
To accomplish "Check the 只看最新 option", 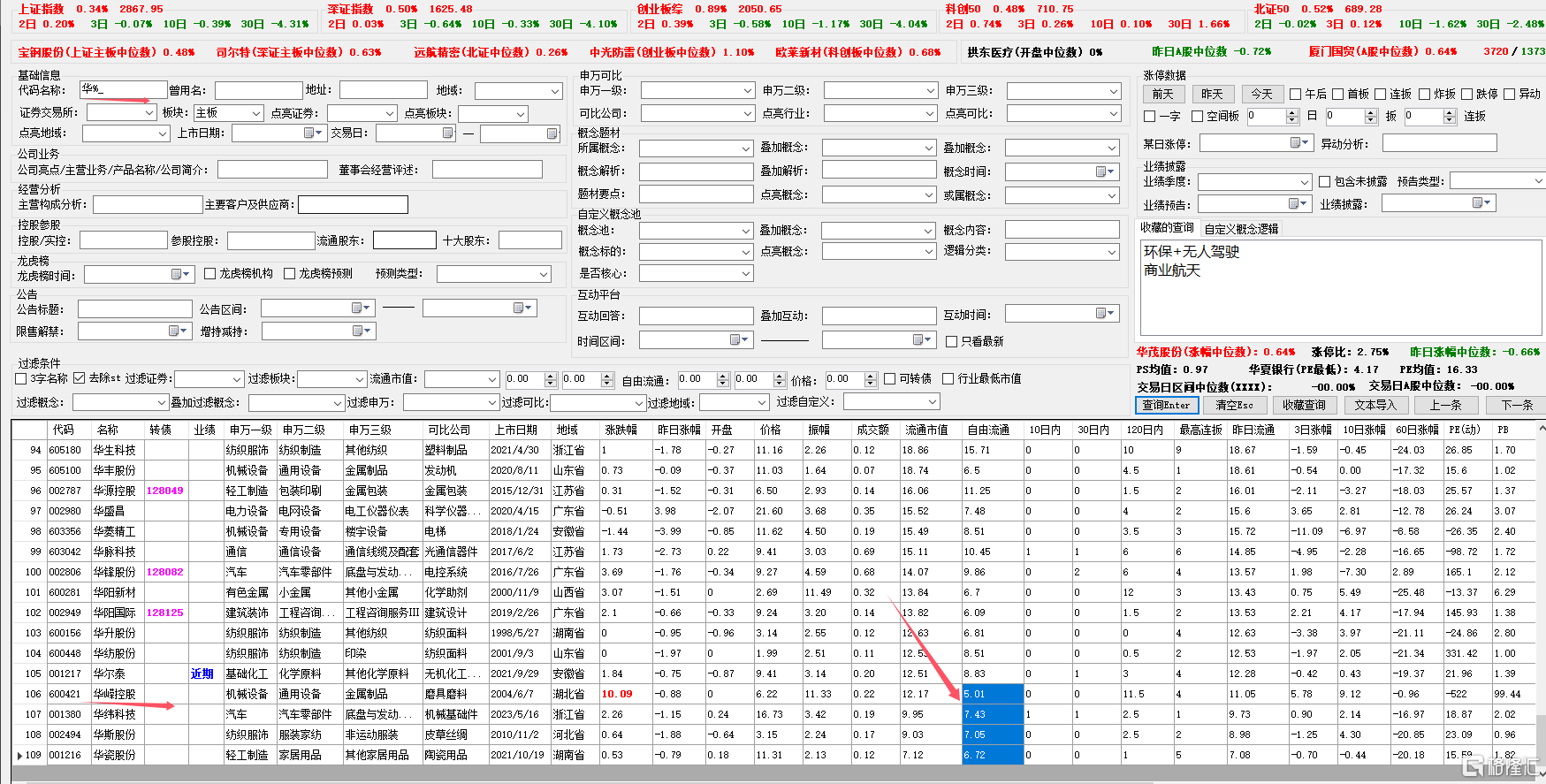I will [952, 341].
